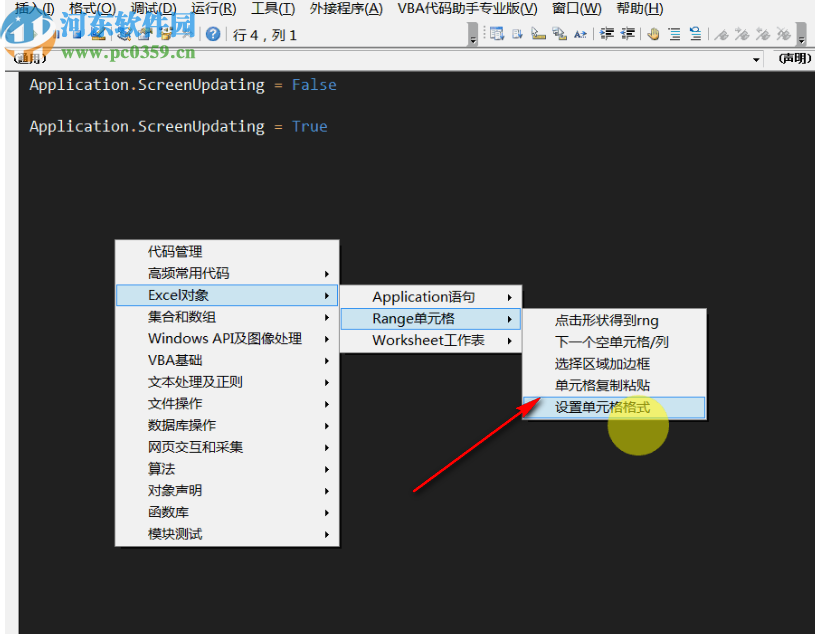The height and width of the screenshot is (634, 815).
Task: Click the Parameter Info toolbar icon
Action: point(559,34)
